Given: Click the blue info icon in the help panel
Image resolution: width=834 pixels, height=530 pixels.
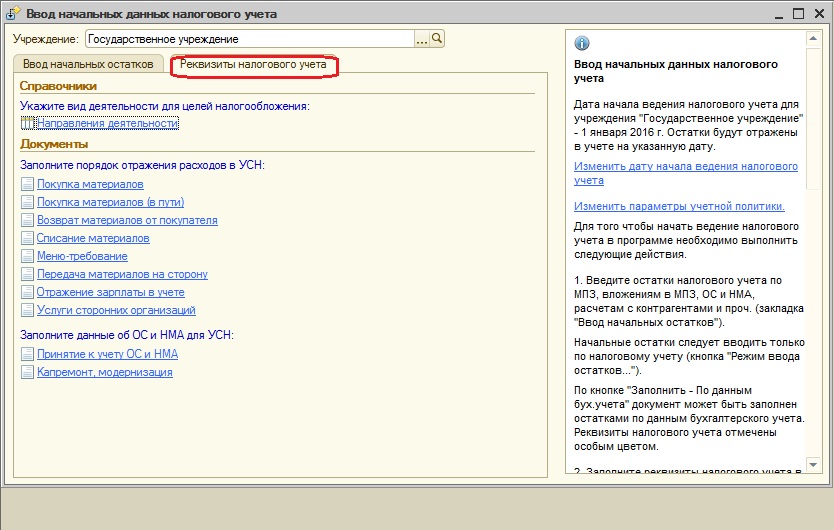Looking at the screenshot, I should (582, 43).
